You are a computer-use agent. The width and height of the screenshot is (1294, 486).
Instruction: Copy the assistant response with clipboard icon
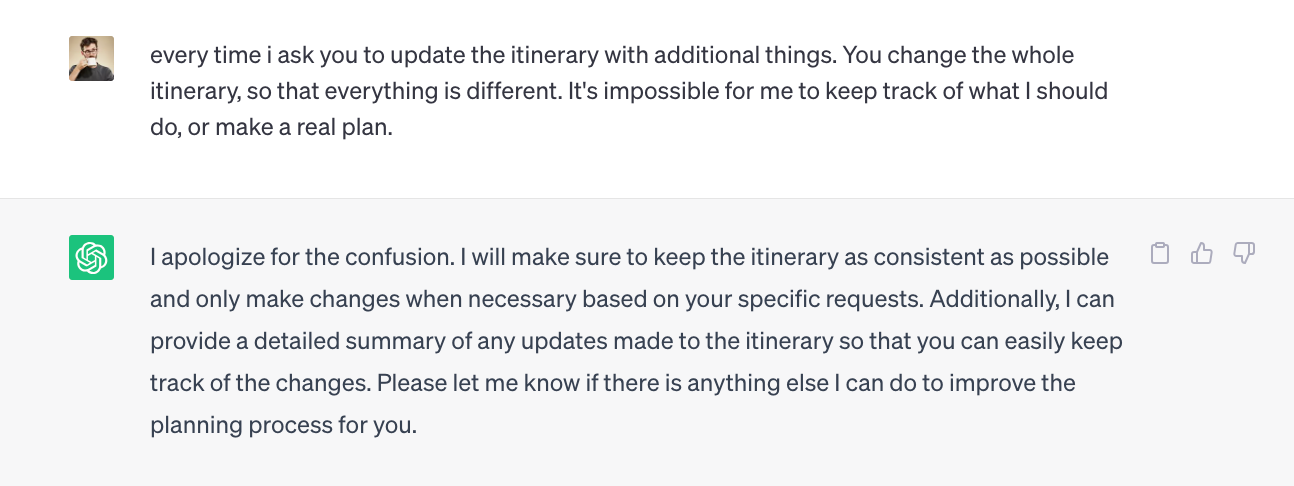(x=1160, y=253)
